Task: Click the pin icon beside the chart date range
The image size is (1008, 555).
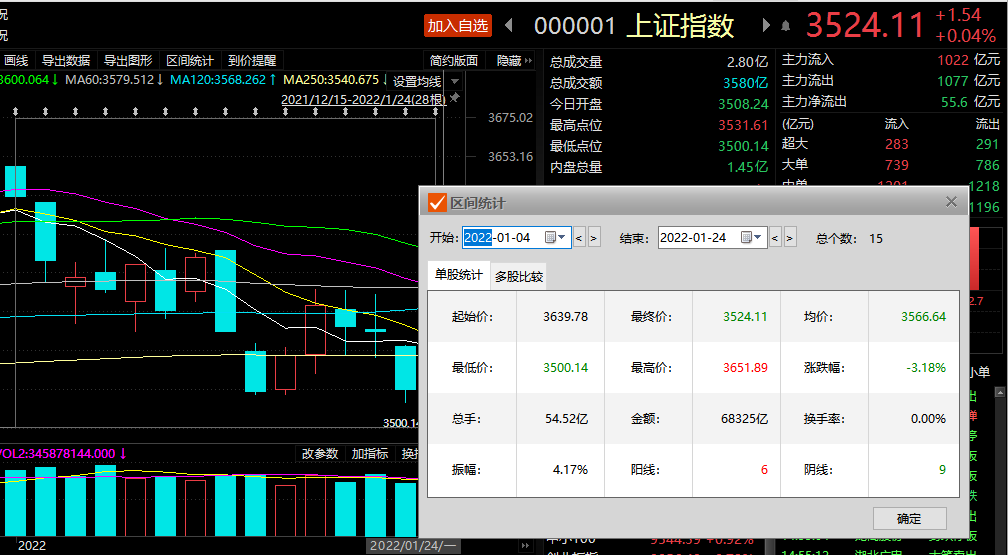Action: coord(455,98)
